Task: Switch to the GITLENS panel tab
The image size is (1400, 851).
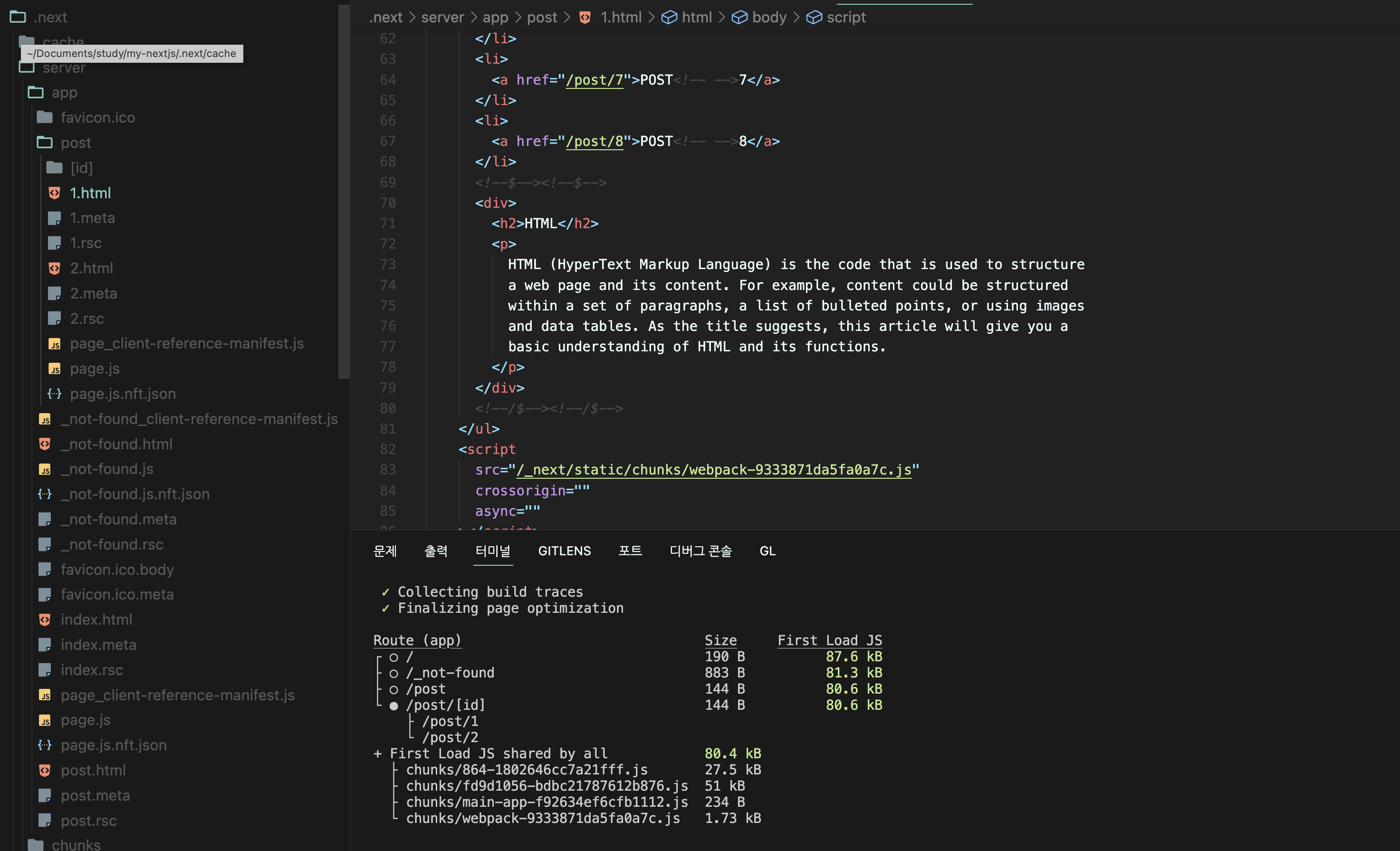Action: pyautogui.click(x=564, y=551)
